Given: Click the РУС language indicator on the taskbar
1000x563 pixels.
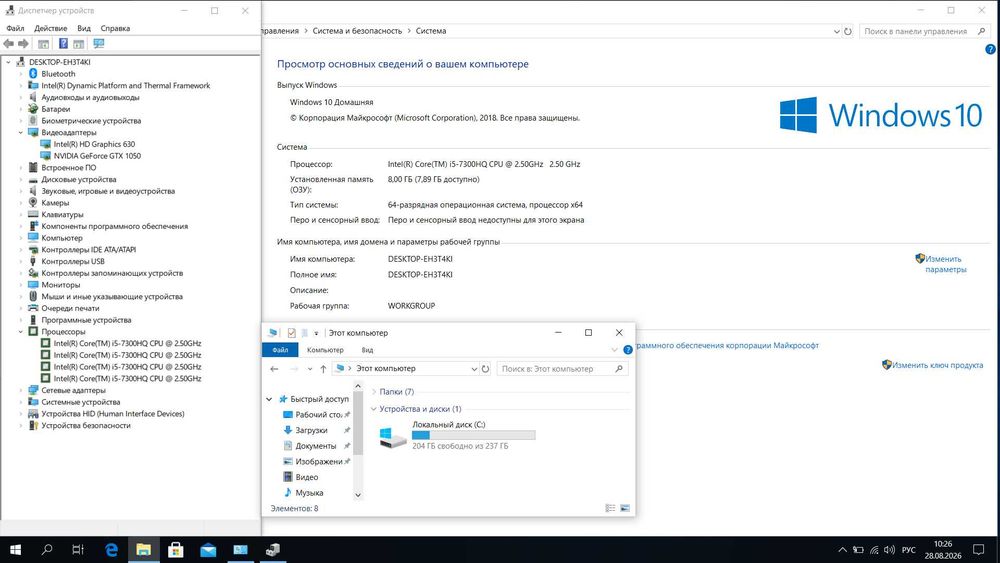Looking at the screenshot, I should pyautogui.click(x=909, y=550).
